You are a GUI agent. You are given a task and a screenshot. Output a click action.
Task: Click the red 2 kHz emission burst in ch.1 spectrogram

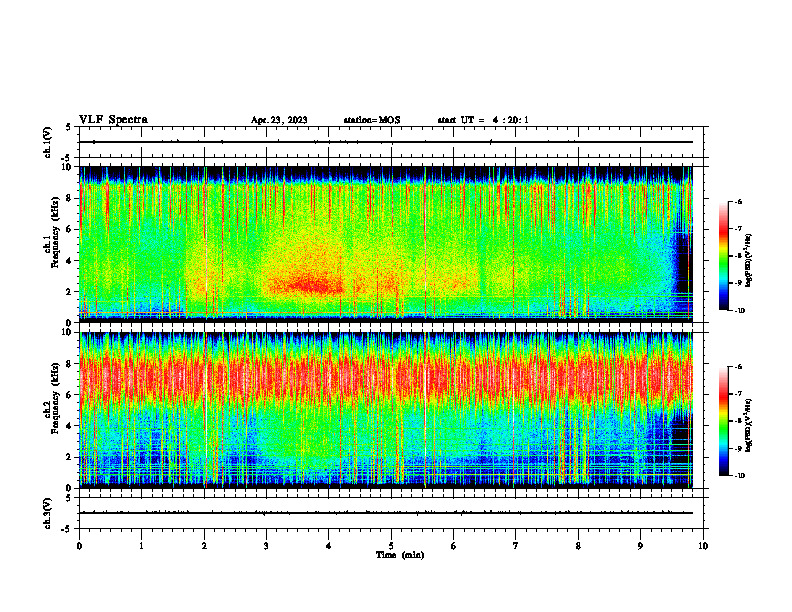306,285
